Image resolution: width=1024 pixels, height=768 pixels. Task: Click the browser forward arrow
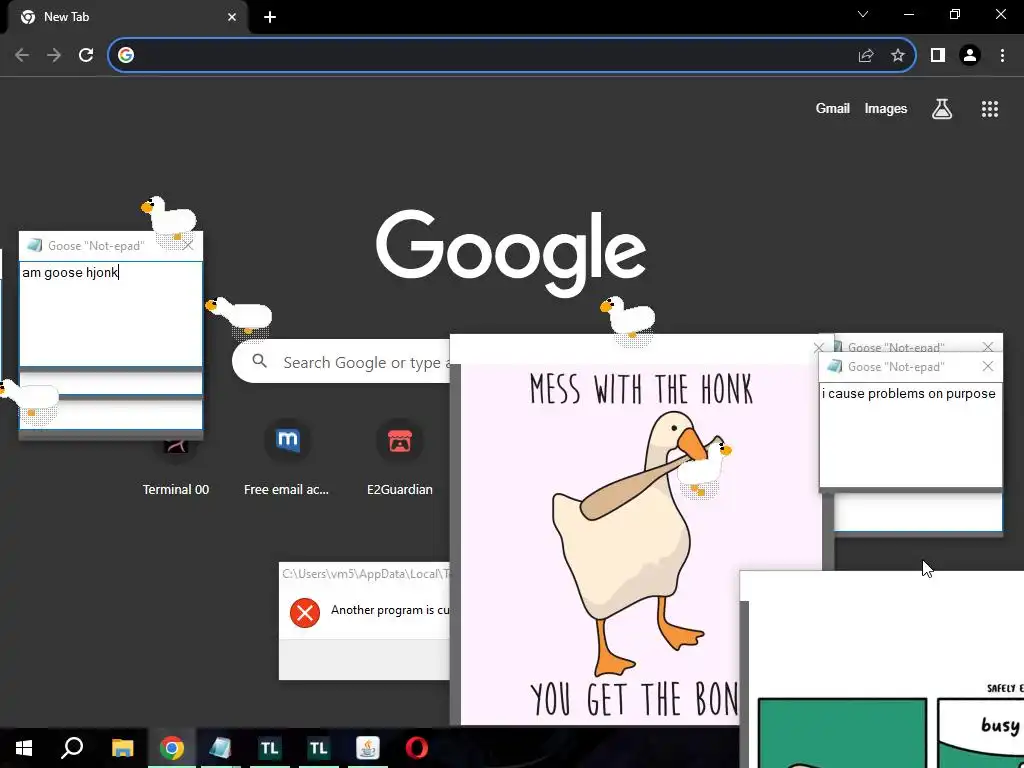(x=54, y=55)
